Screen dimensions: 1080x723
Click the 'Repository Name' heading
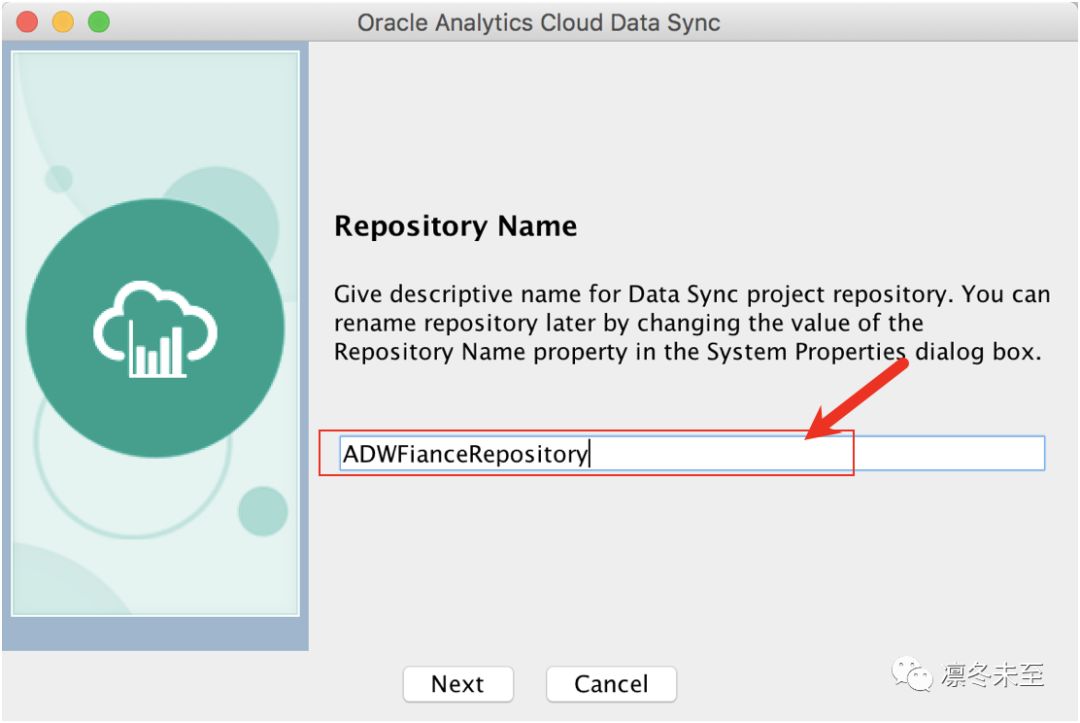point(455,226)
